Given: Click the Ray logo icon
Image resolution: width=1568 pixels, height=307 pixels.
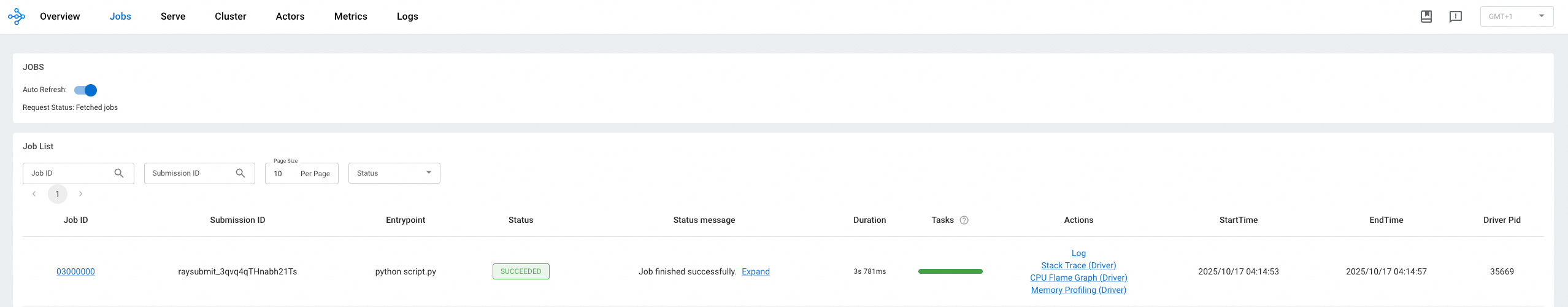Looking at the screenshot, I should [x=17, y=17].
